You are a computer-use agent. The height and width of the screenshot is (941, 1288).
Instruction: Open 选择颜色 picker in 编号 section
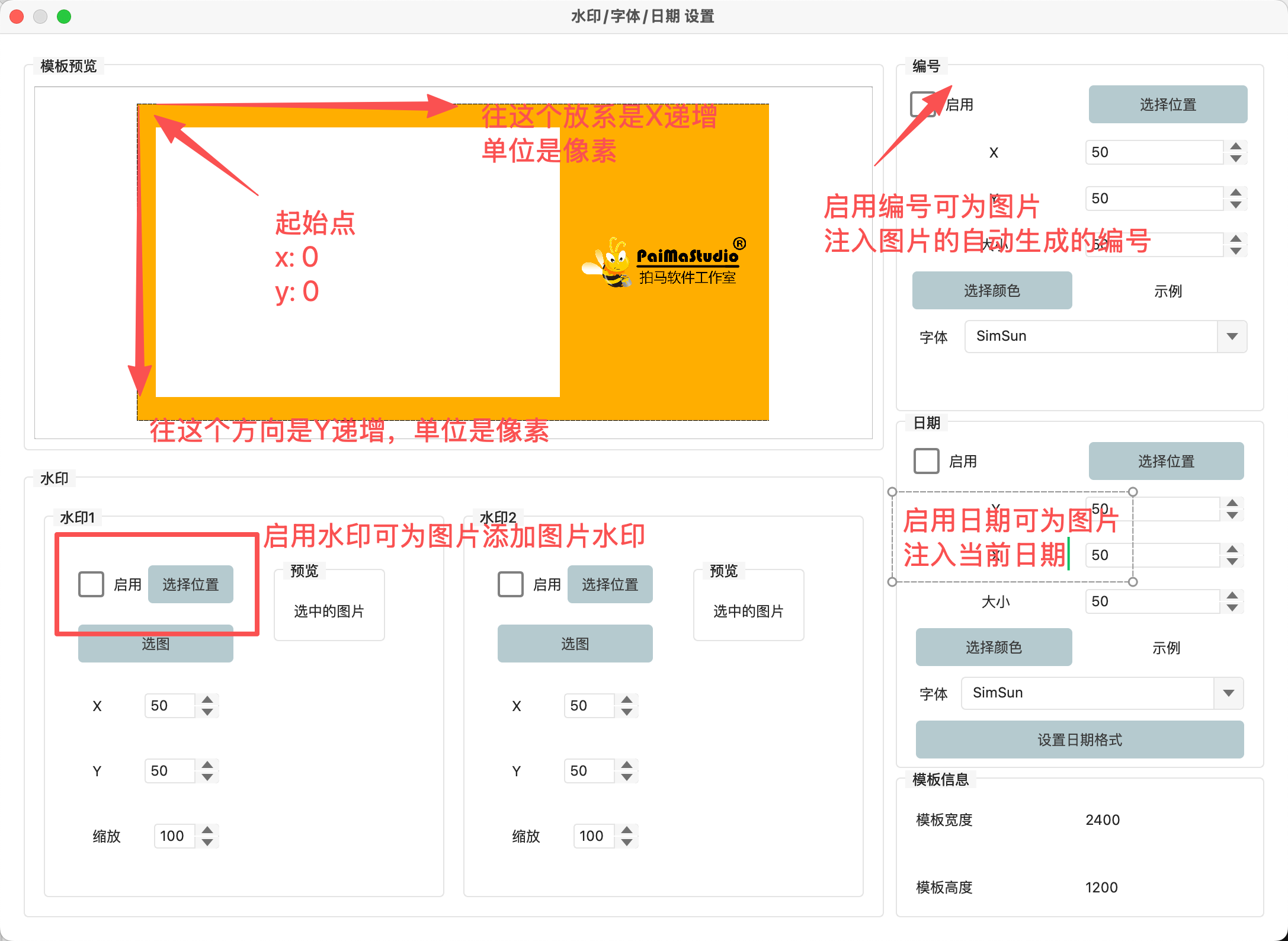(992, 290)
